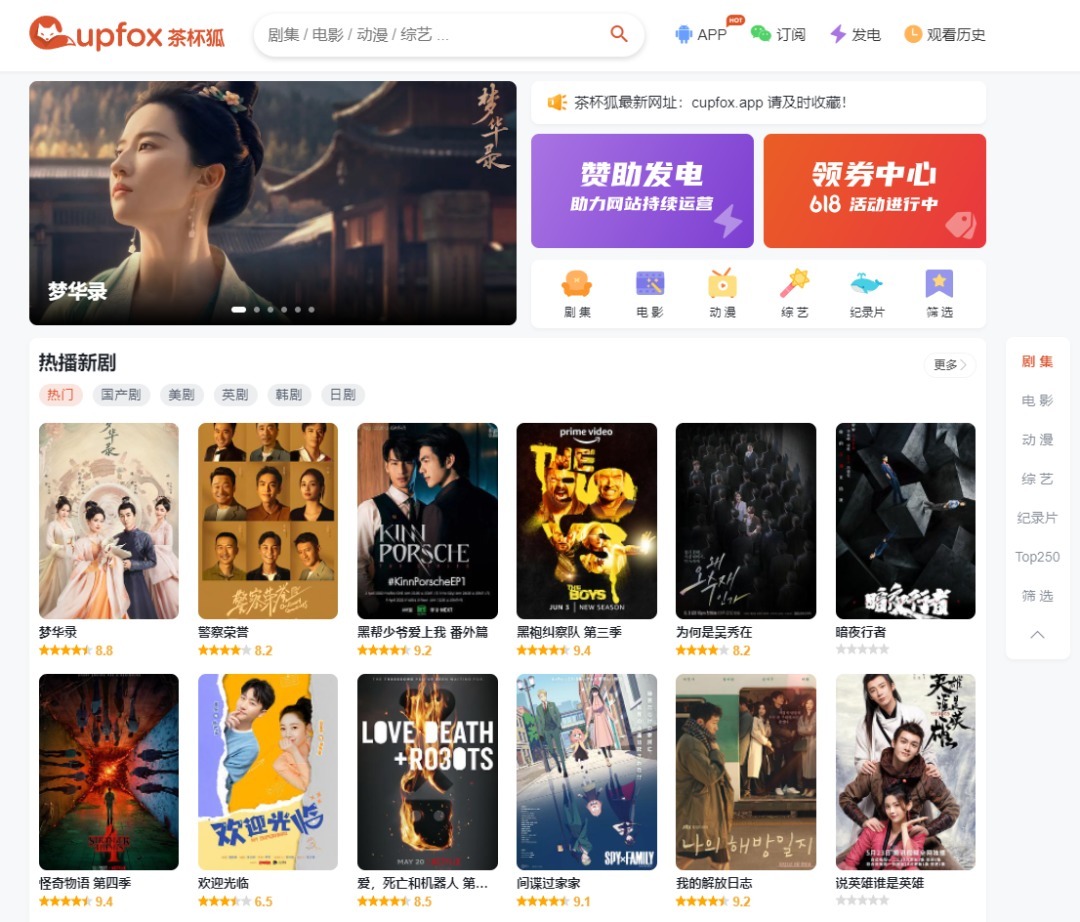Click the 领券中心 red banner
This screenshot has width=1080, height=922.
pyautogui.click(x=875, y=191)
